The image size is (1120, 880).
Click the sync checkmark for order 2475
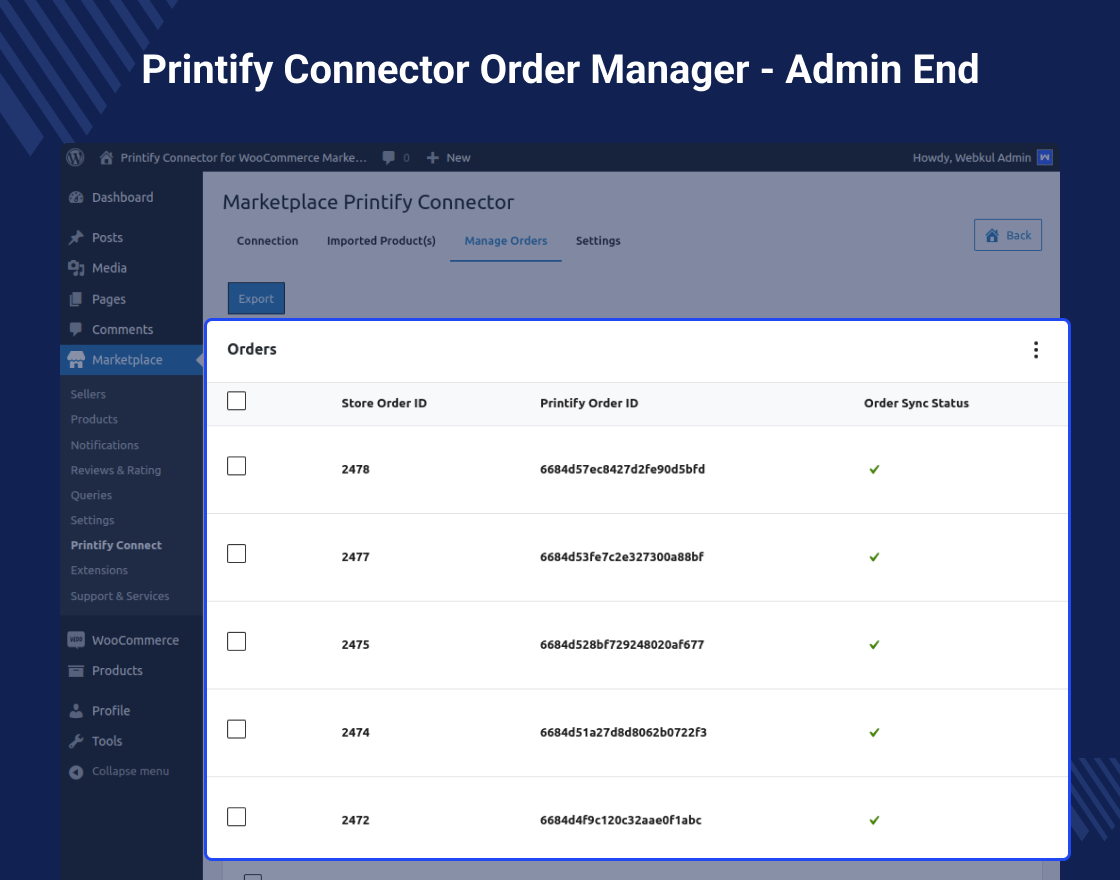point(874,645)
